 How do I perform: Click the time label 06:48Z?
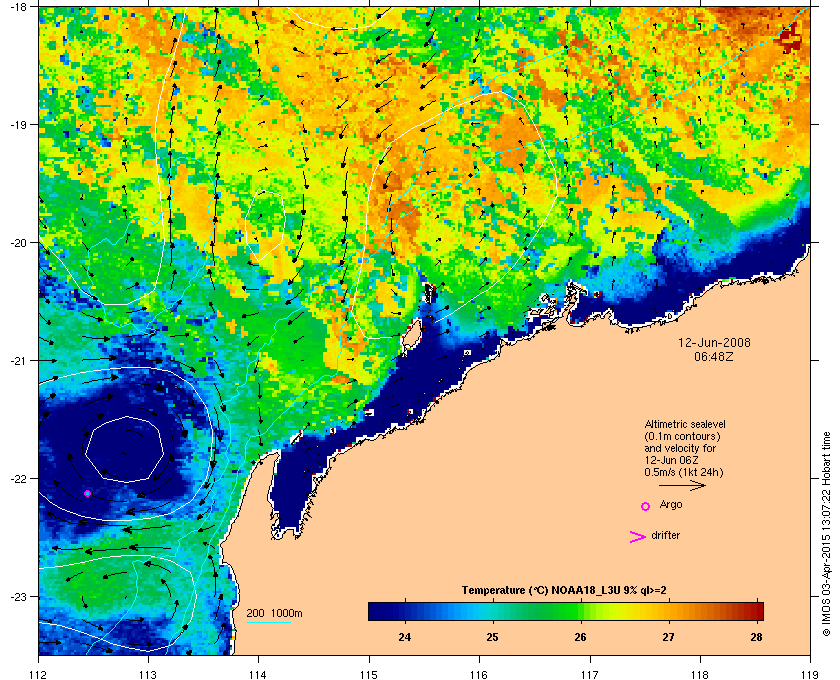714,356
